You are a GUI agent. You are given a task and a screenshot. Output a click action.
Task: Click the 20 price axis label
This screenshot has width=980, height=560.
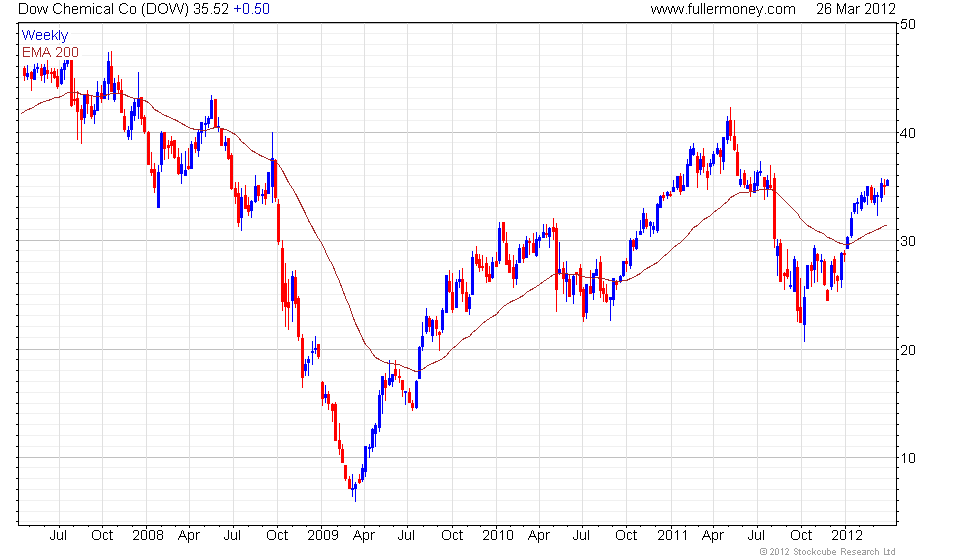click(x=908, y=350)
